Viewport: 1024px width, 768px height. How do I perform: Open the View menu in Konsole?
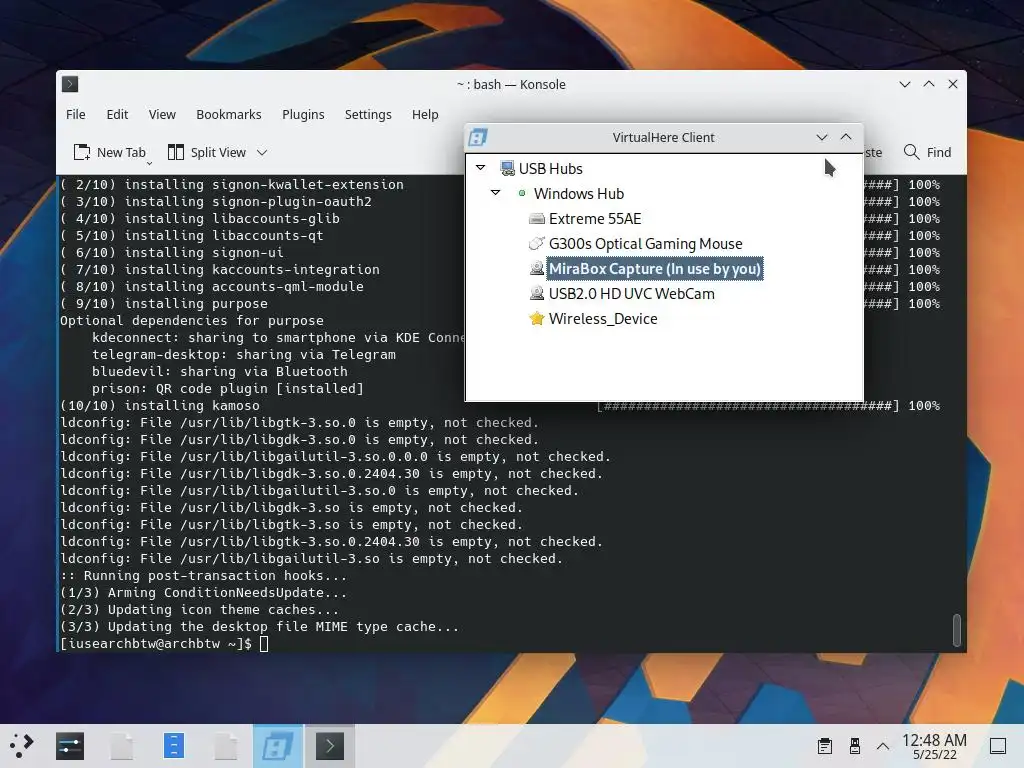pyautogui.click(x=162, y=114)
